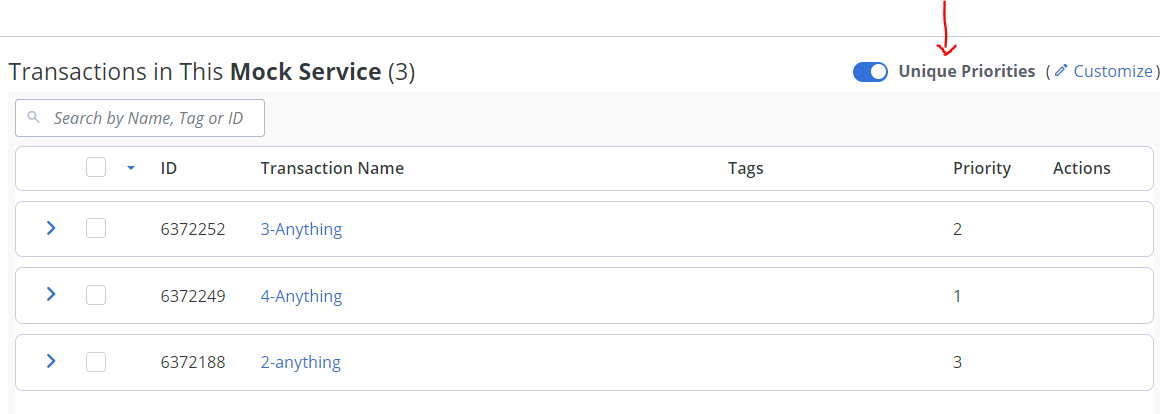Open the 2-anything transaction link
The image size is (1174, 414).
click(300, 363)
